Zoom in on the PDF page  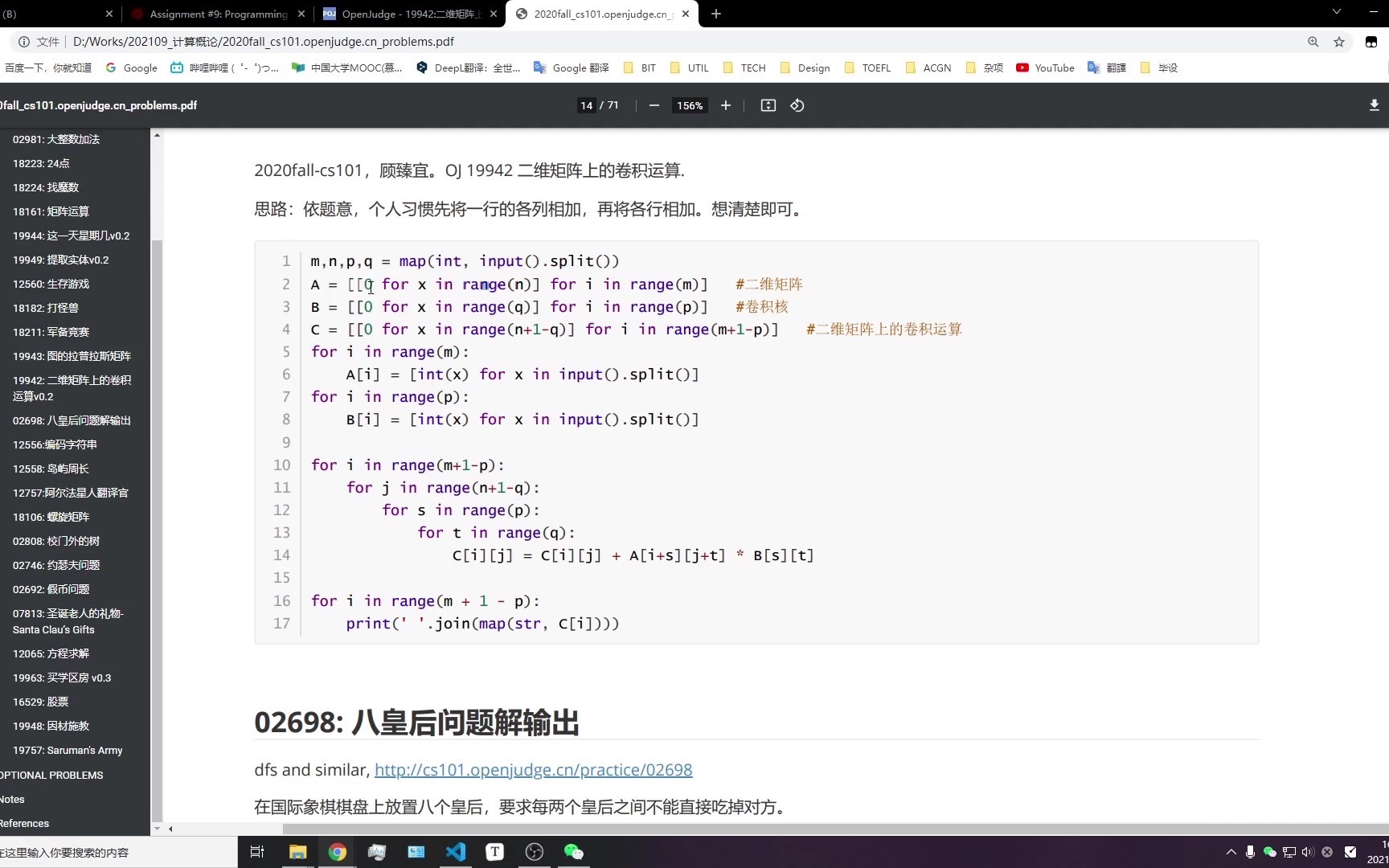point(725,105)
